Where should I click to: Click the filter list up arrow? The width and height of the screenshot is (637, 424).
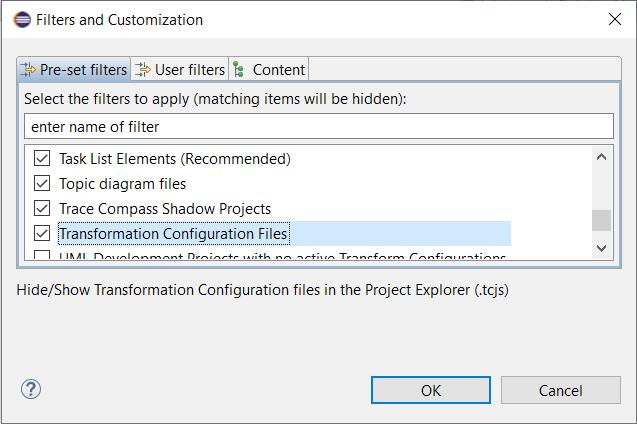[x=602, y=157]
